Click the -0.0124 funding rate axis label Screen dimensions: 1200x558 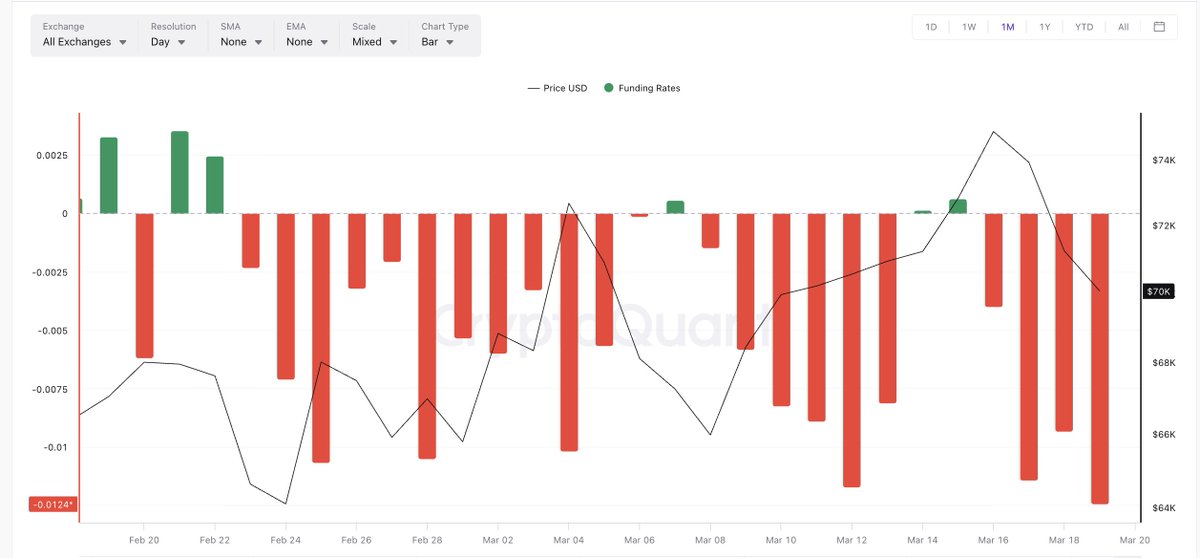(x=54, y=504)
